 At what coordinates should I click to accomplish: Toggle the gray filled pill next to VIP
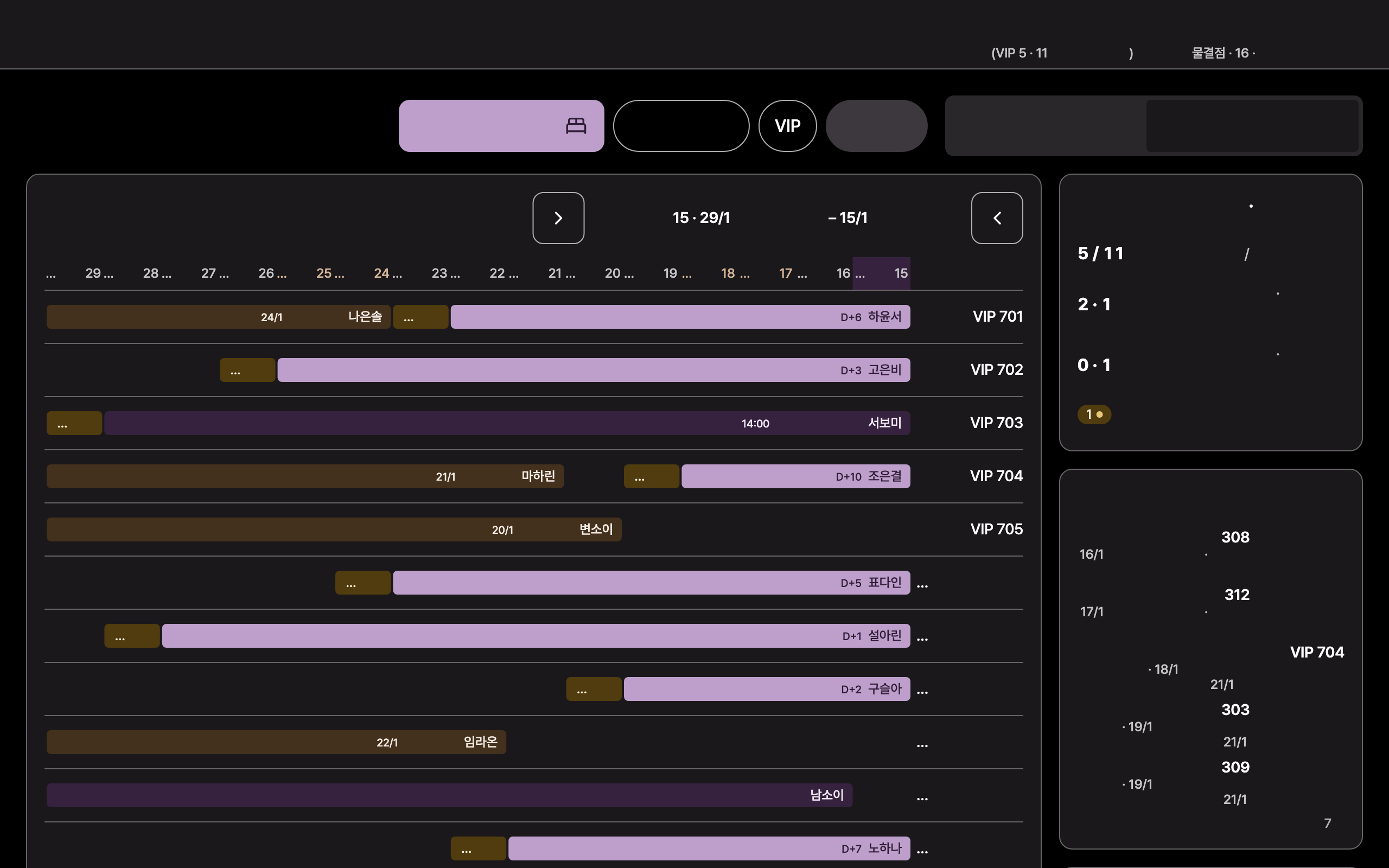(x=876, y=126)
